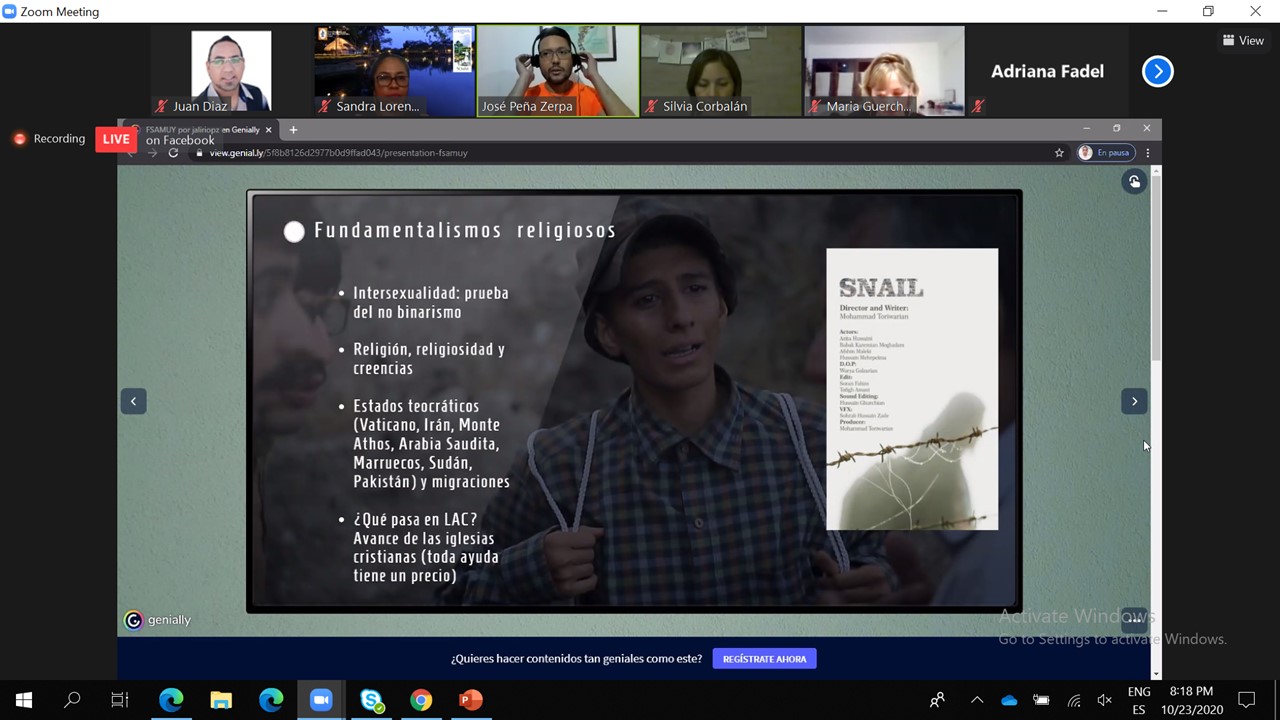Screen dimensions: 1280x720
Task: Click the red LIVE on Facebook badge
Action: coord(116,139)
